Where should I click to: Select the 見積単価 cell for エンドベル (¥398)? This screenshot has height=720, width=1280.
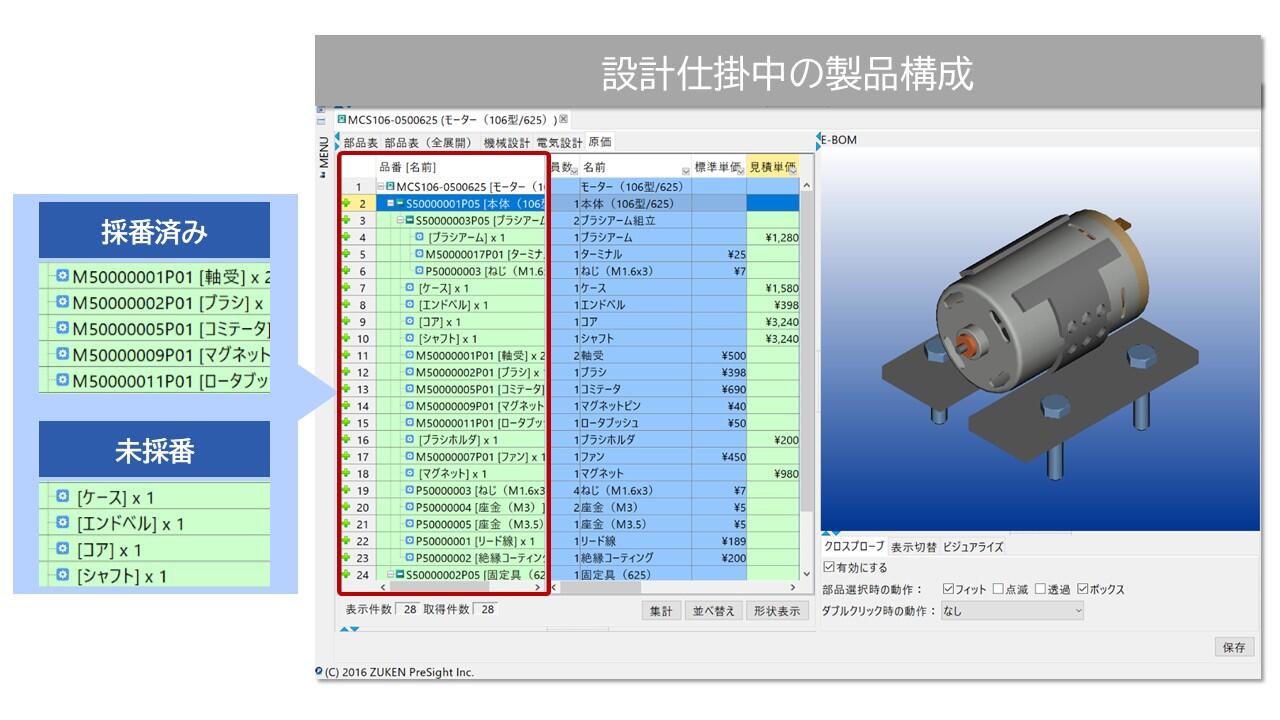point(773,305)
